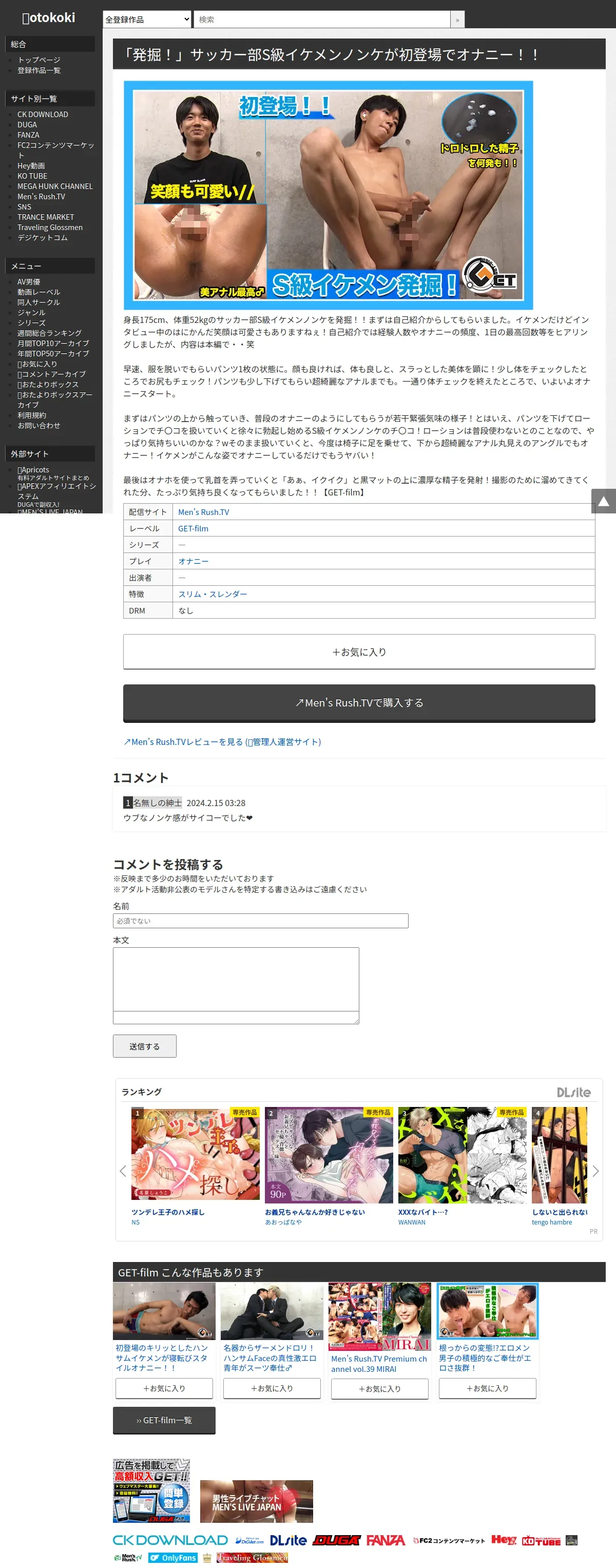Open デジケットコム in site list
The height and width of the screenshot is (1568, 616).
point(43,238)
